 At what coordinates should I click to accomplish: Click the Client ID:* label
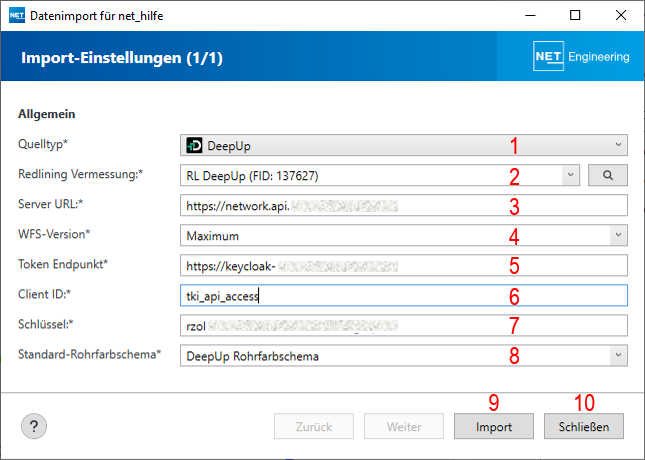coord(44,294)
